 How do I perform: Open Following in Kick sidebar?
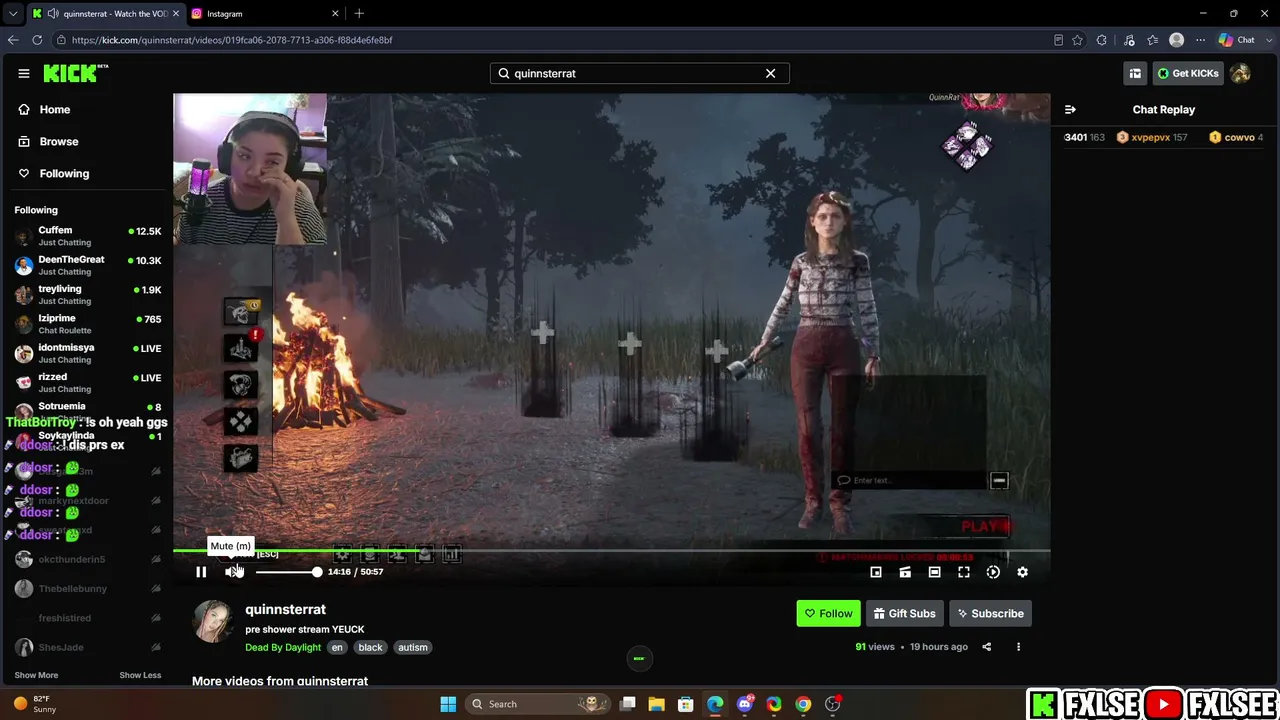click(x=64, y=174)
